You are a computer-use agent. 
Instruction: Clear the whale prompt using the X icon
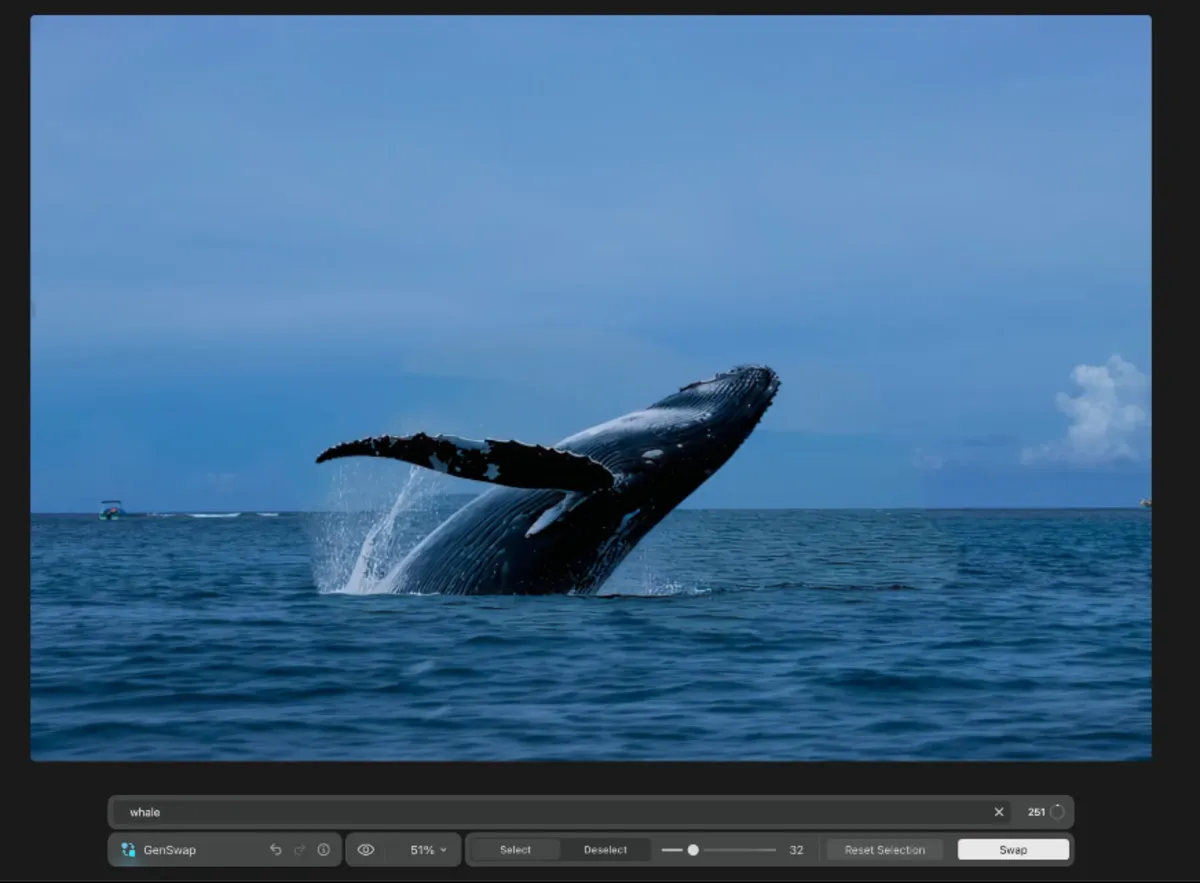click(x=999, y=811)
